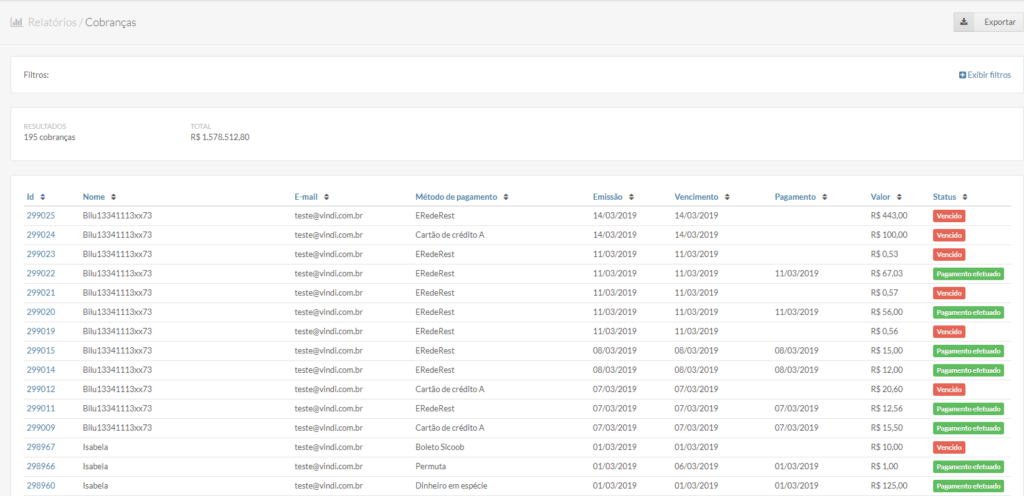Screen dimensions: 1024x496
Task: Go to Relatórios breadcrumb
Action: tap(52, 22)
